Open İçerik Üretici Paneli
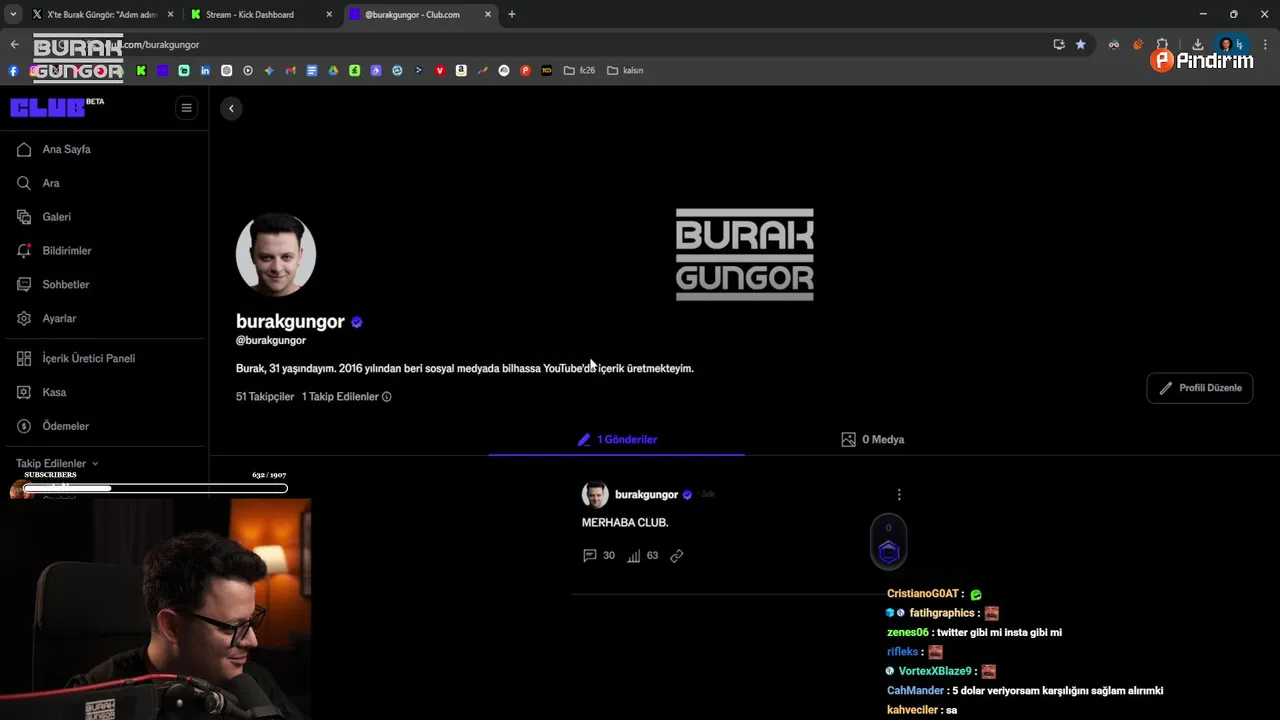Image resolution: width=1280 pixels, height=720 pixels. (88, 358)
